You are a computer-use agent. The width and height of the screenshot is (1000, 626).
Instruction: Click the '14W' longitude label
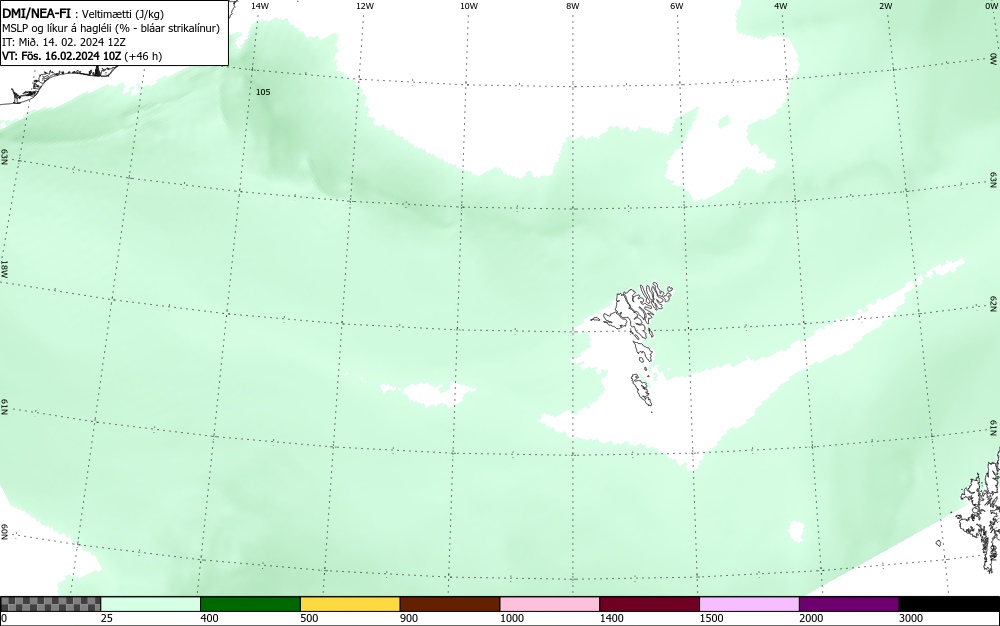point(260,6)
